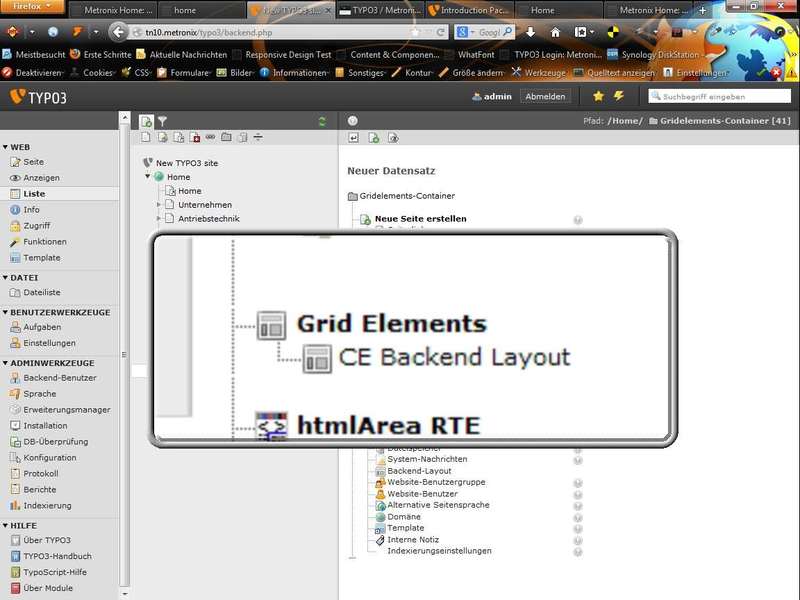The image size is (800, 600).
Task: Create a new Backend-Layout record
Action: point(419,471)
